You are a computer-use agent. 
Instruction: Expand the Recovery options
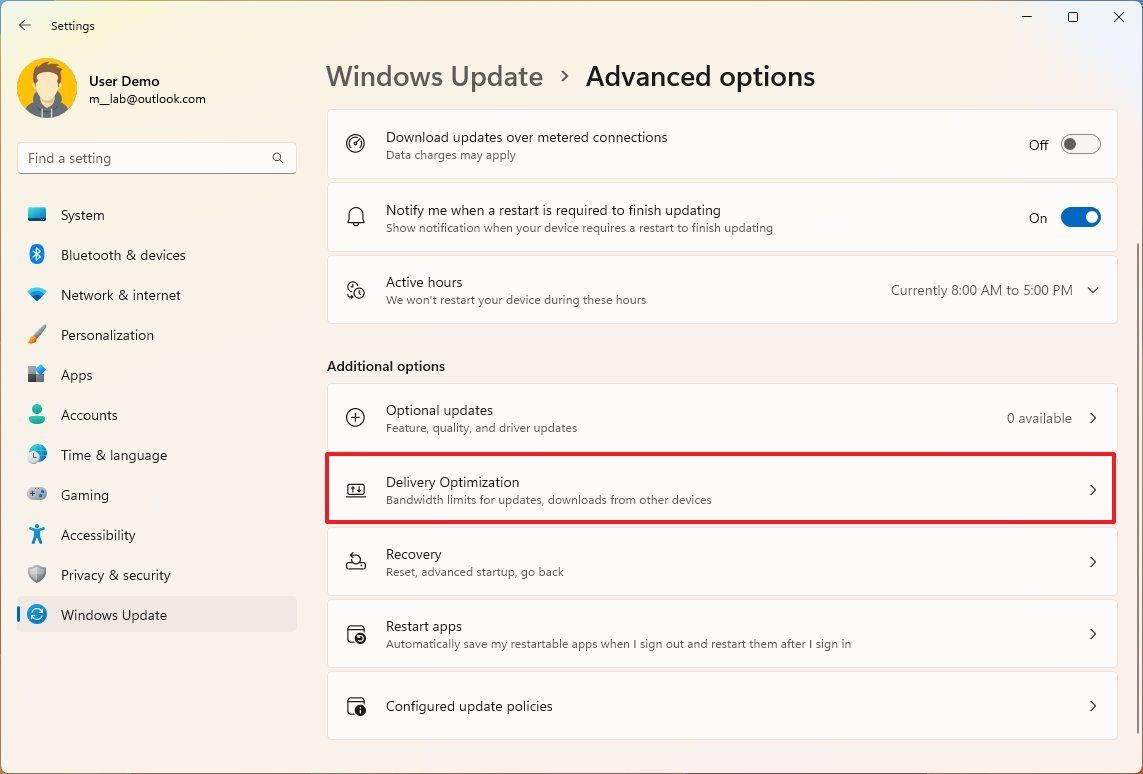(x=720, y=562)
